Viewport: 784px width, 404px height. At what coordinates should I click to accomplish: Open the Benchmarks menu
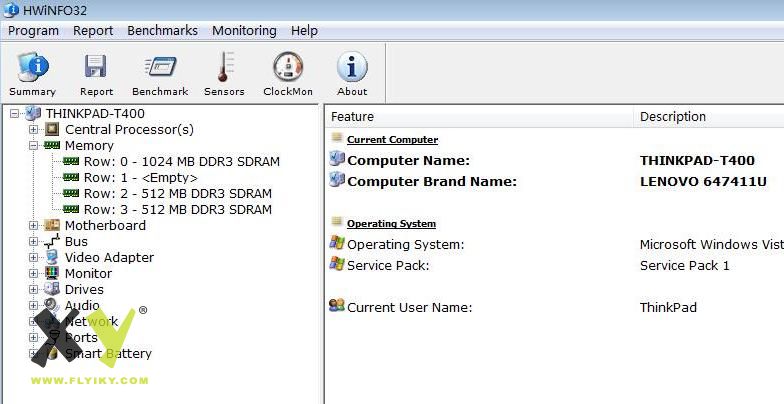pyautogui.click(x=162, y=31)
